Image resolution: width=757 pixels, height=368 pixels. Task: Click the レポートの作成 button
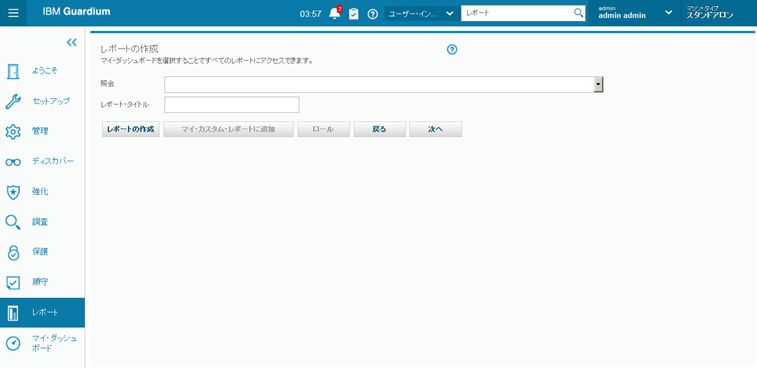pos(131,129)
